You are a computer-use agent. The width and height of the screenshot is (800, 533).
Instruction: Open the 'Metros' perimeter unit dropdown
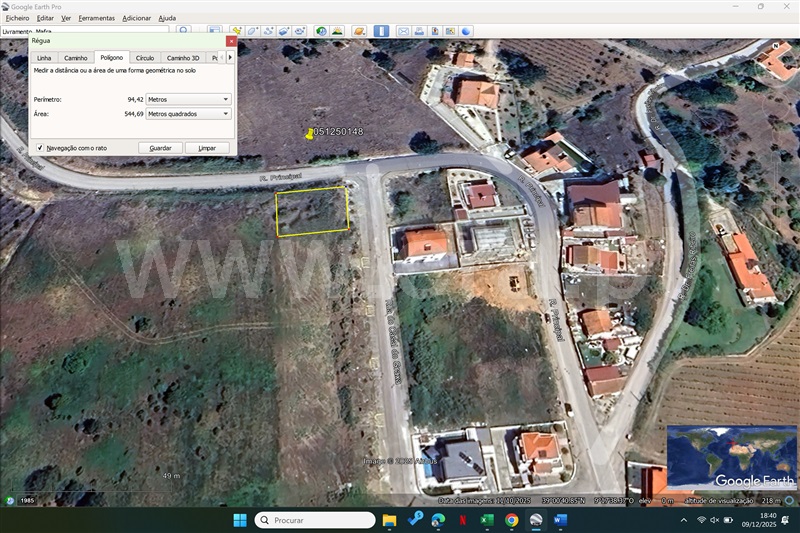(188, 99)
